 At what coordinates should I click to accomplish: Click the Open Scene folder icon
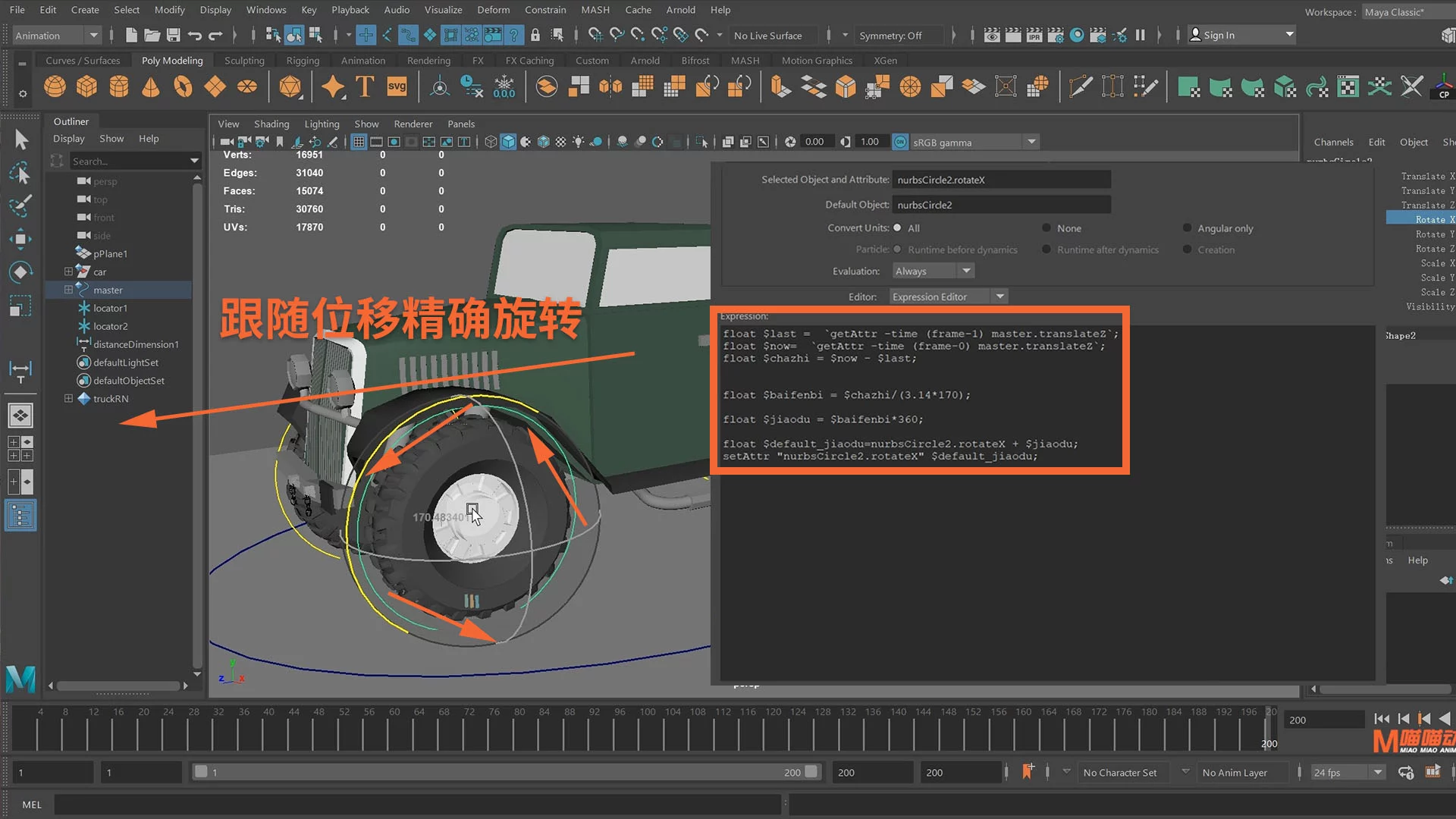click(152, 35)
